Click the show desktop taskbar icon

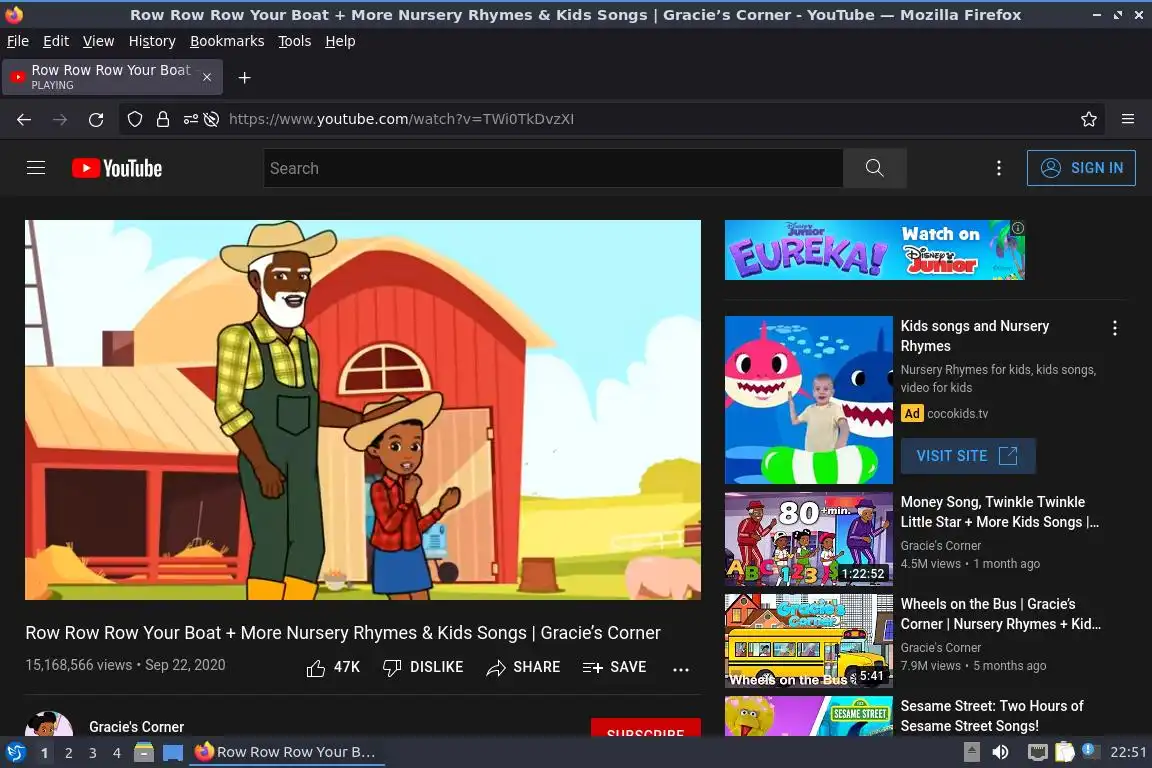173,753
